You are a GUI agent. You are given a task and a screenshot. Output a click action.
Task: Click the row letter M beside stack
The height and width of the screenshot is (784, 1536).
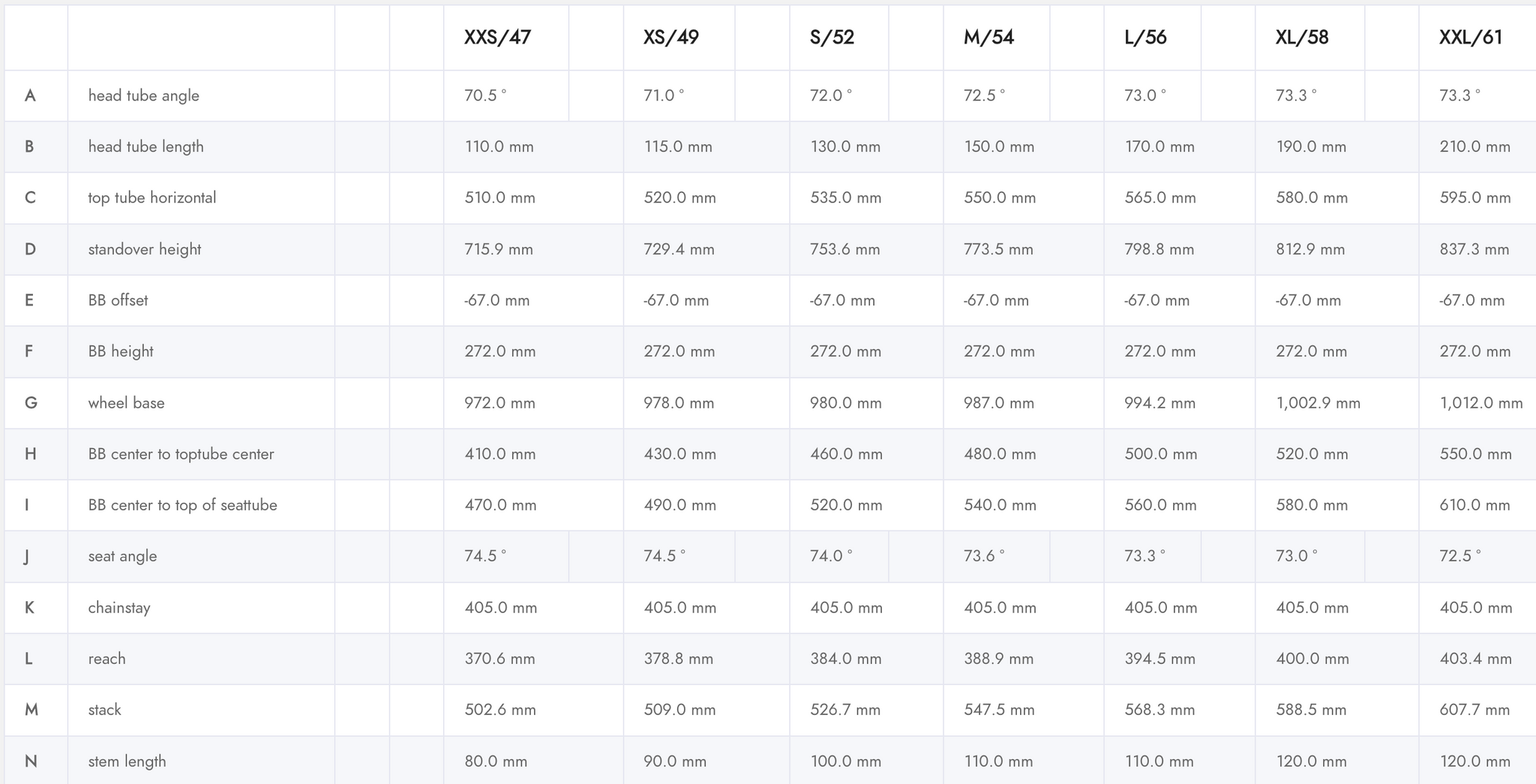point(31,710)
